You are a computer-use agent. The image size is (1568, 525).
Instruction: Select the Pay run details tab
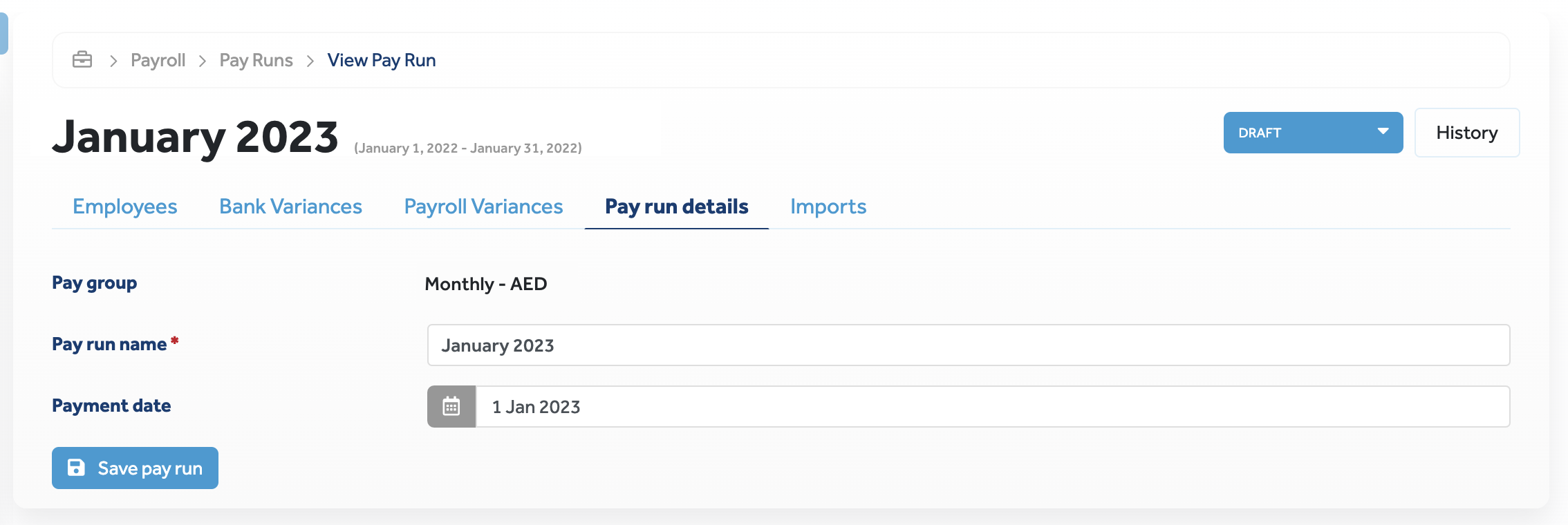pyautogui.click(x=677, y=207)
